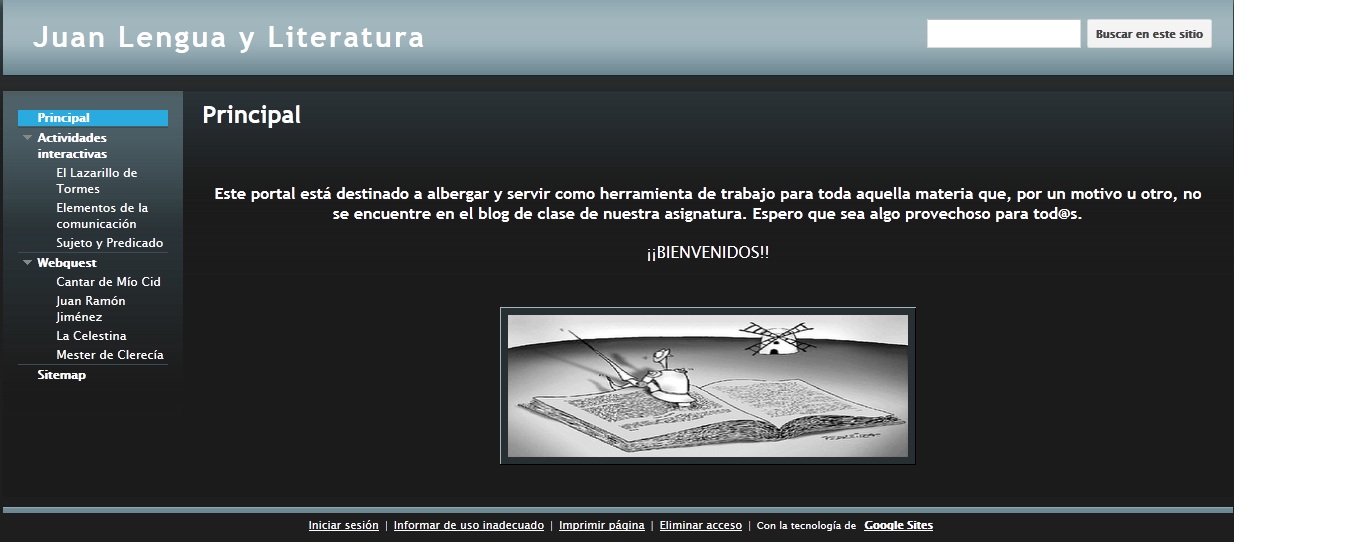Open Actividades interactivas in sidebar
The width and height of the screenshot is (1348, 548).
coord(72,146)
